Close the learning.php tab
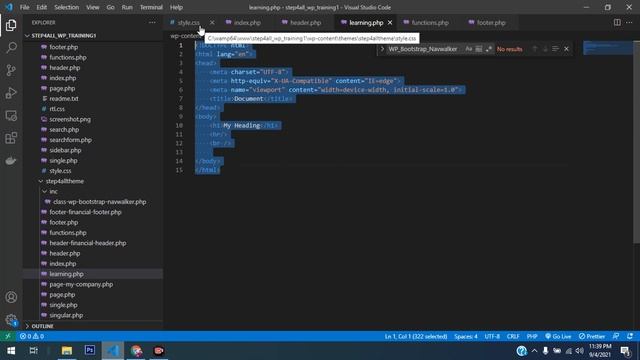The height and width of the screenshot is (360, 640). click(390, 22)
